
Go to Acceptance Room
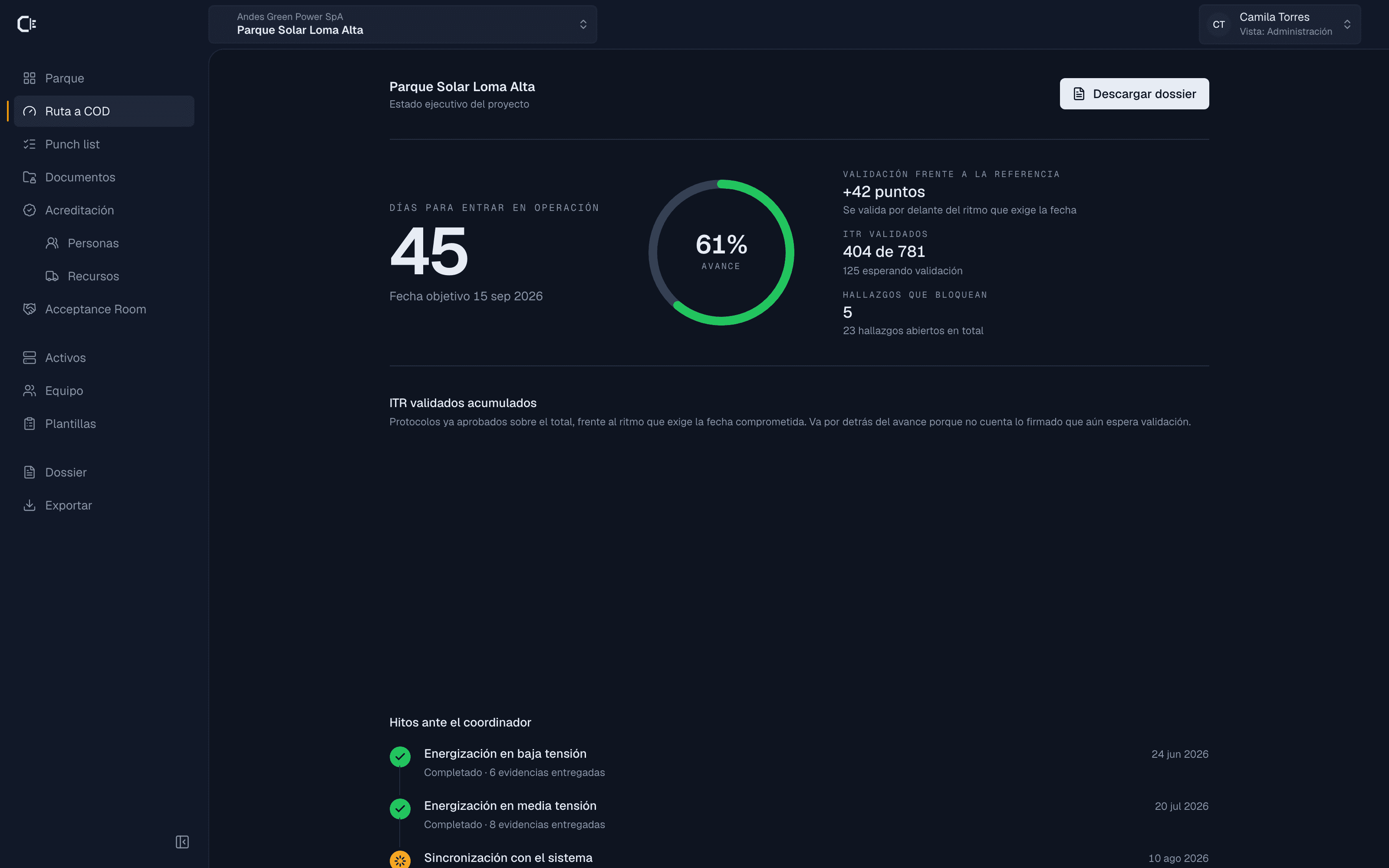click(104, 309)
